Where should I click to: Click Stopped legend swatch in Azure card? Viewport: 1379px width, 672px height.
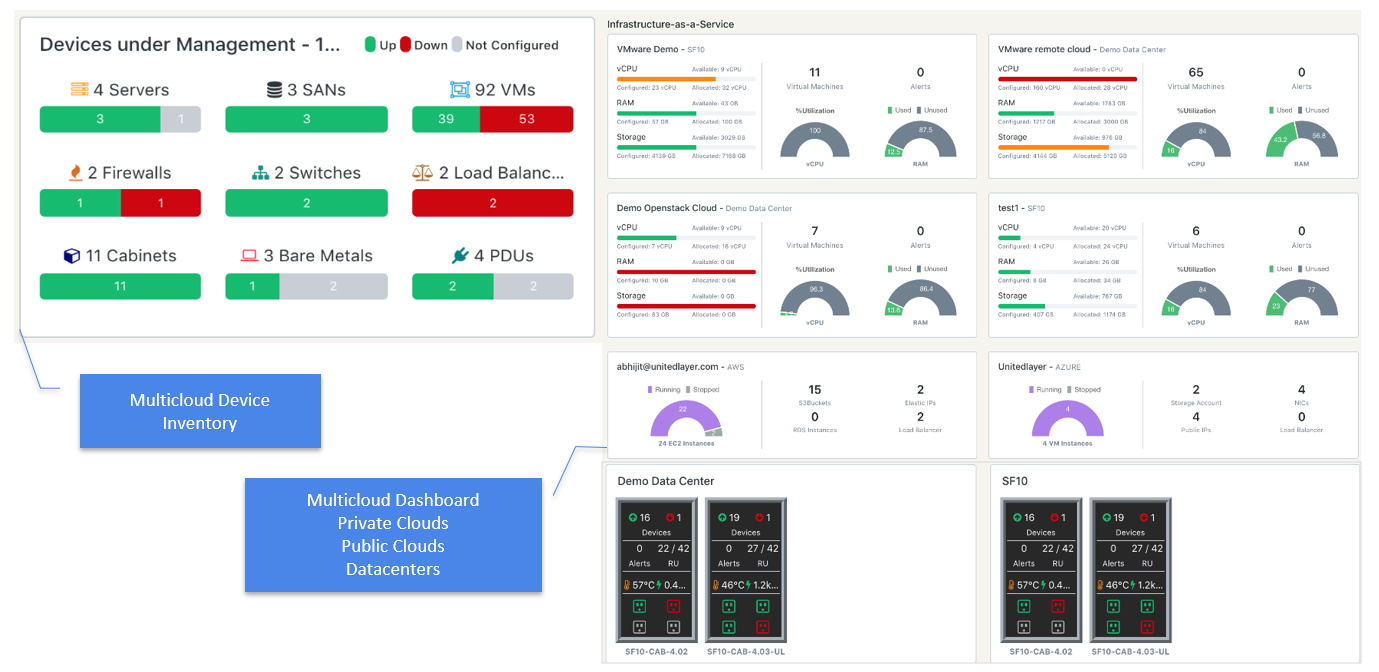(x=1069, y=389)
